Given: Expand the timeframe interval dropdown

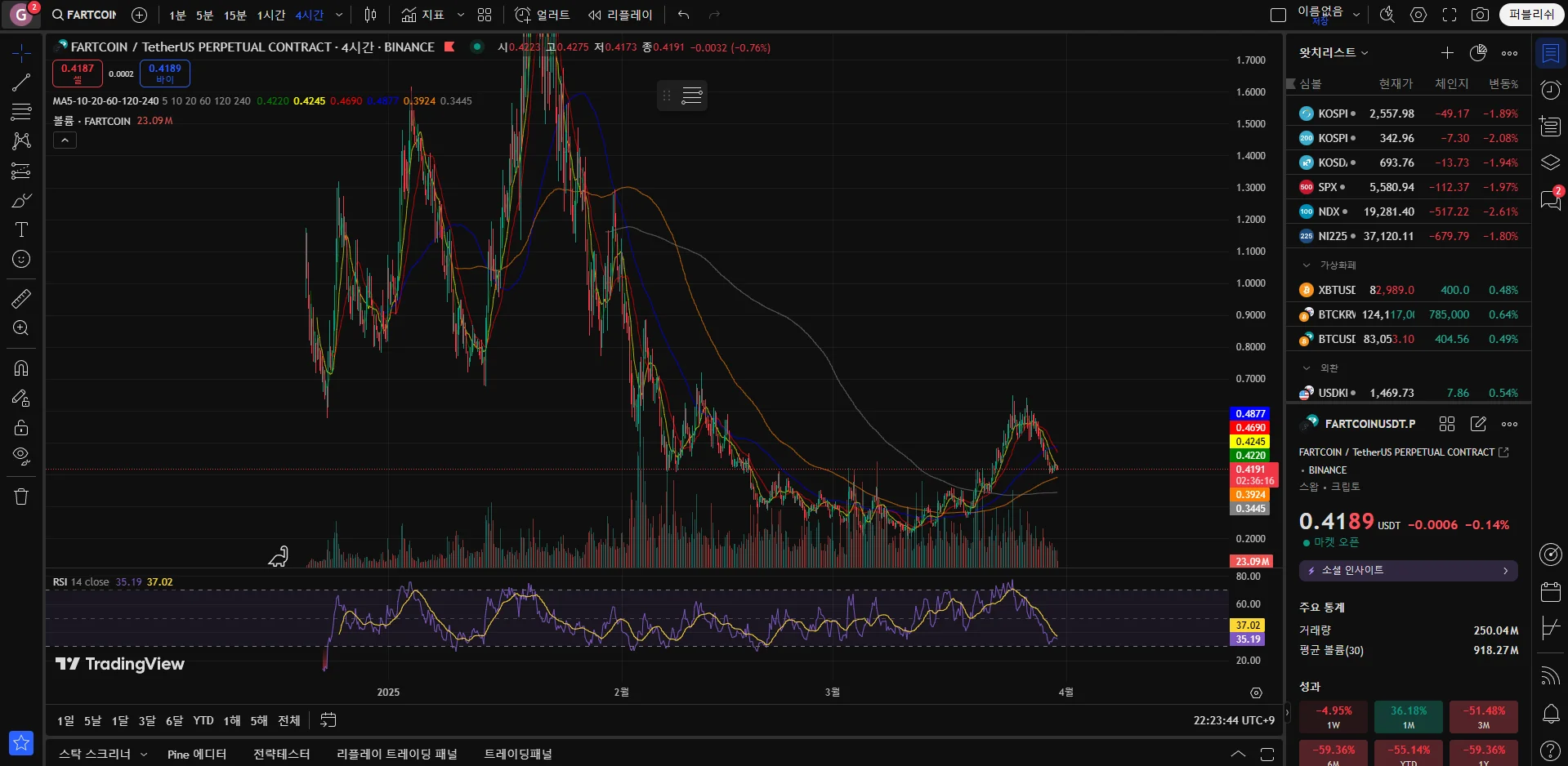Looking at the screenshot, I should pos(339,15).
